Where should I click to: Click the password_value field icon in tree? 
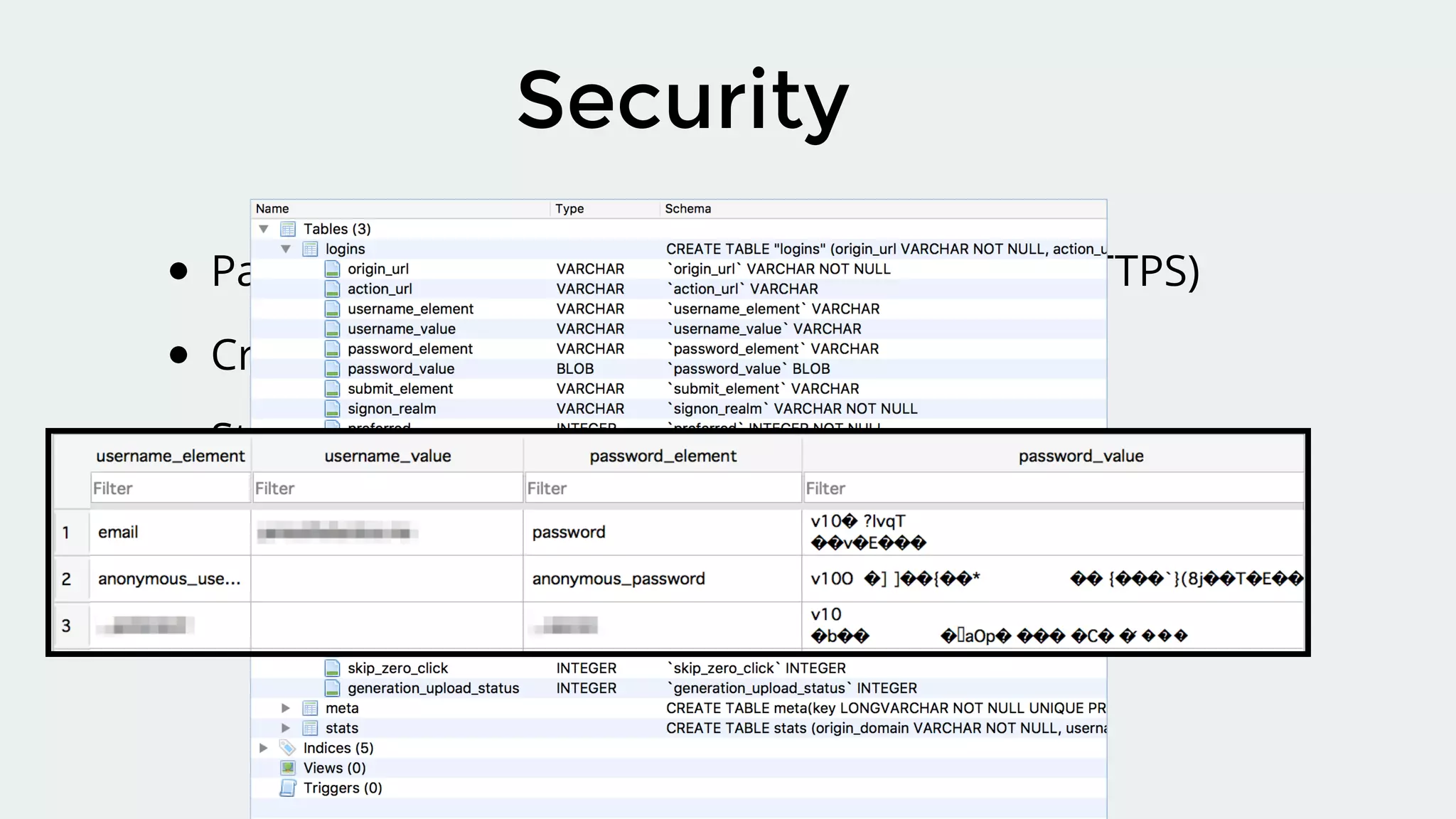[332, 368]
